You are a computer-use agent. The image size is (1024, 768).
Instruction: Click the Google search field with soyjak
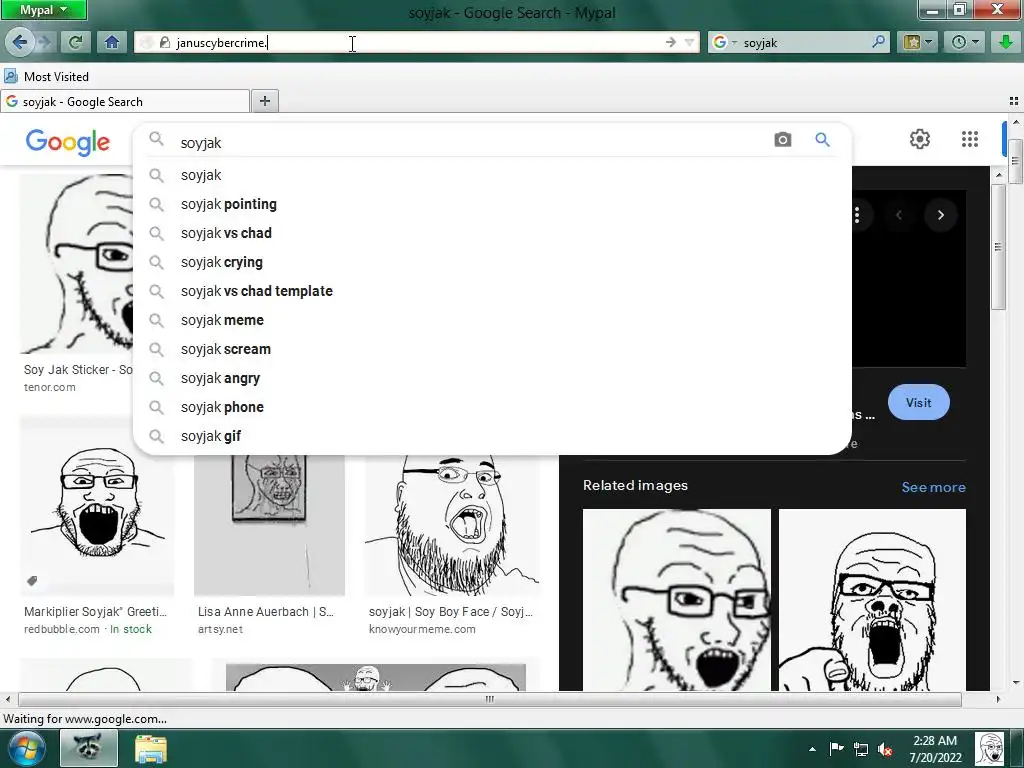(x=470, y=142)
